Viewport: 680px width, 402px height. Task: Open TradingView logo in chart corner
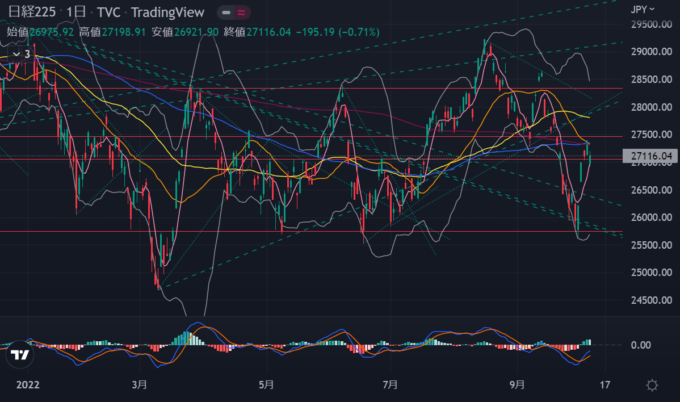(19, 355)
